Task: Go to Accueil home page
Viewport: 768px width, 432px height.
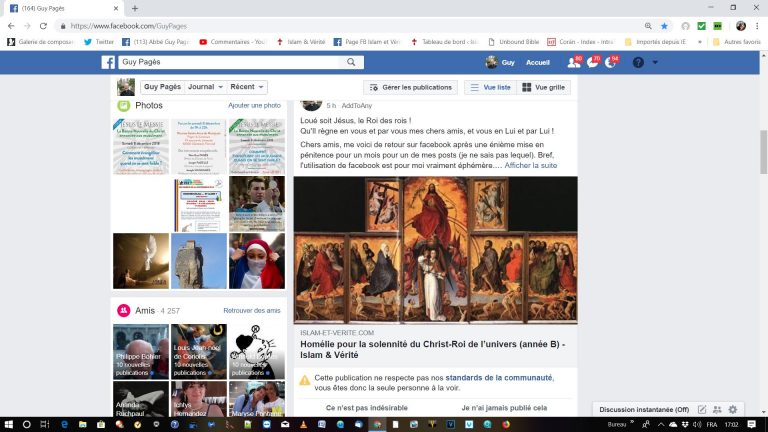Action: [x=538, y=62]
